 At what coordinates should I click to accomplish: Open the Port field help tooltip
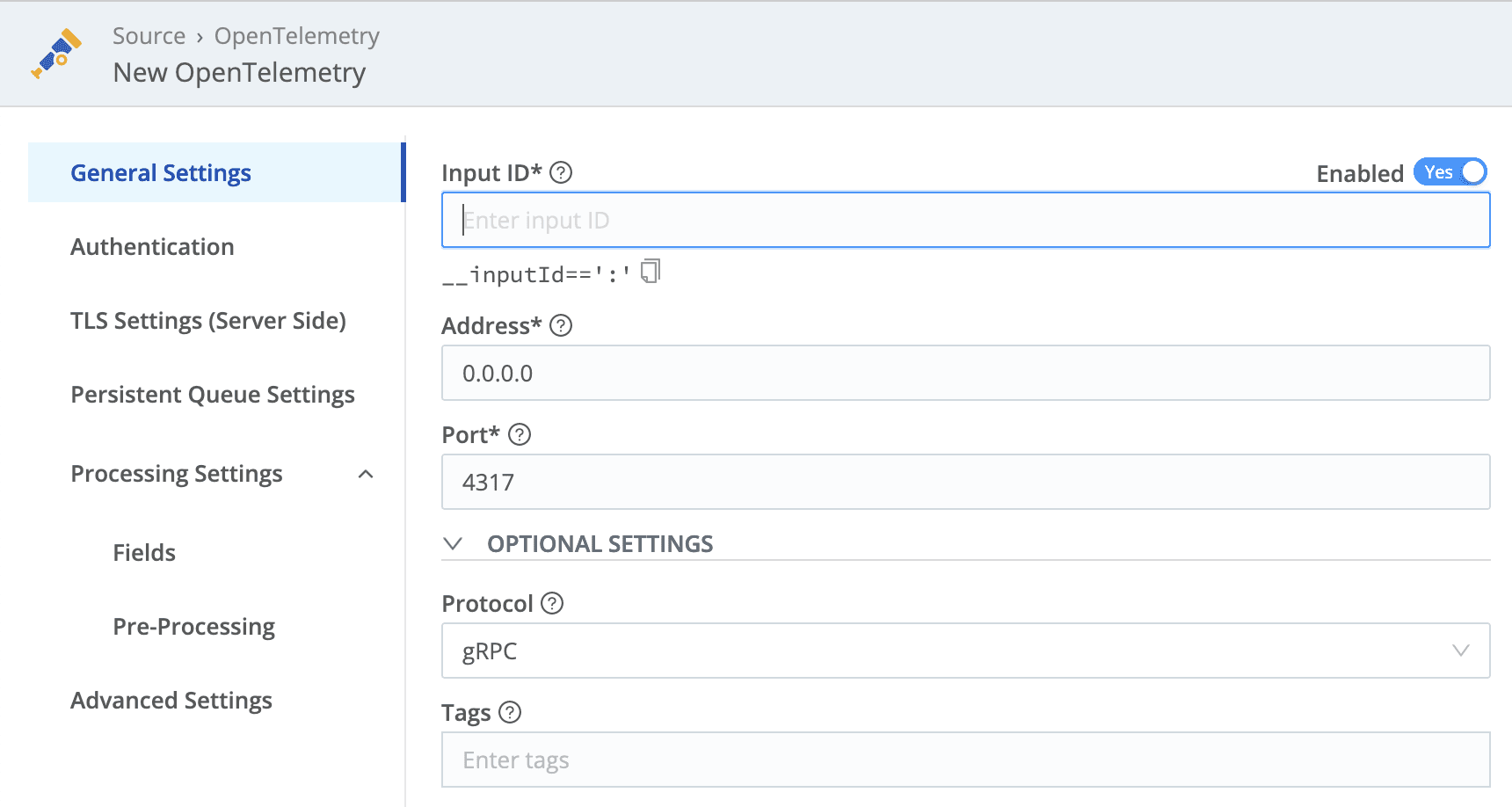[x=520, y=434]
